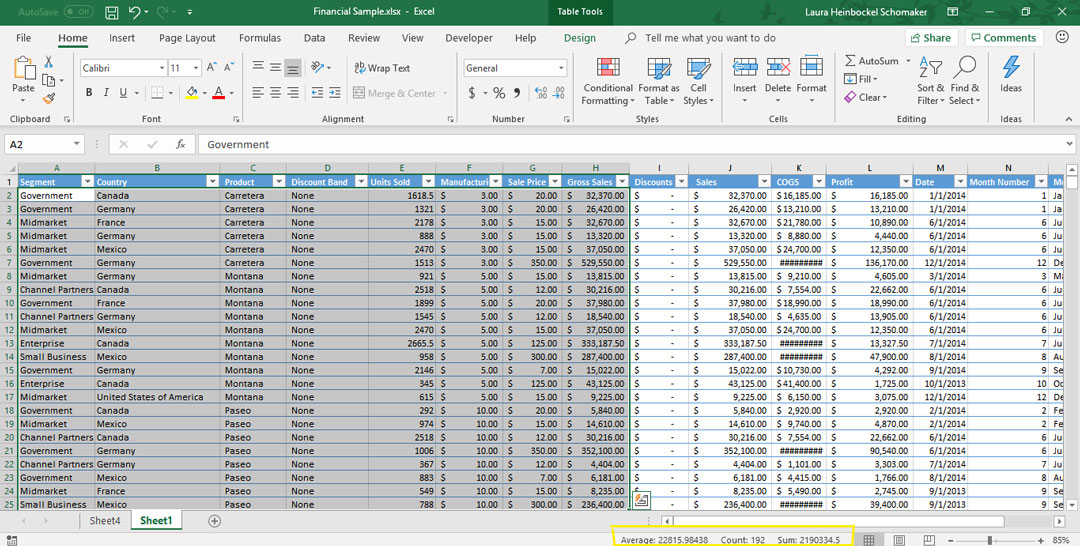Screen dimensions: 1080x546
Task: Click the Format Painter brush icon
Action: coord(48,98)
